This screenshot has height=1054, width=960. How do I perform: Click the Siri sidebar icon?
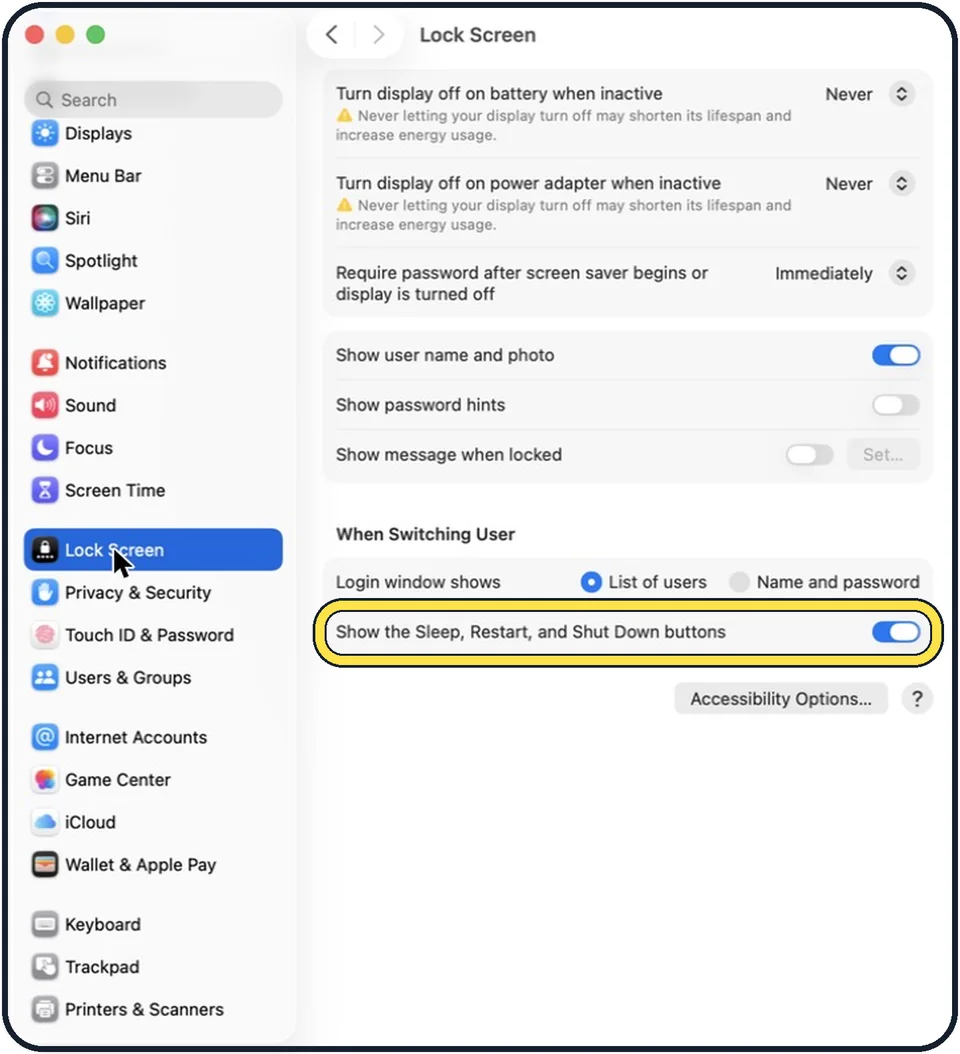[45, 218]
